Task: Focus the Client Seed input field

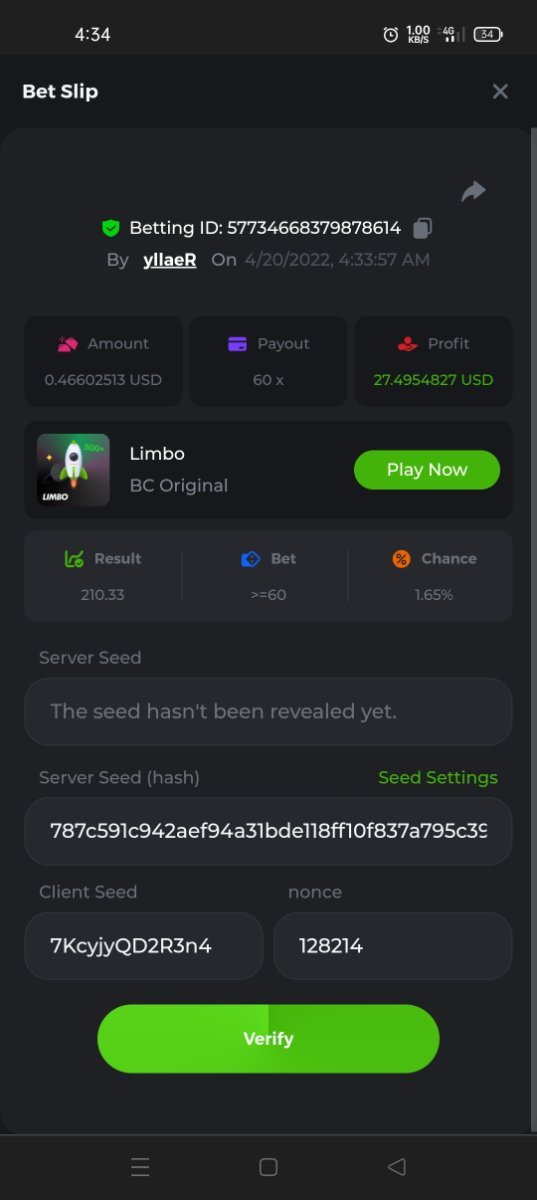Action: pos(144,945)
